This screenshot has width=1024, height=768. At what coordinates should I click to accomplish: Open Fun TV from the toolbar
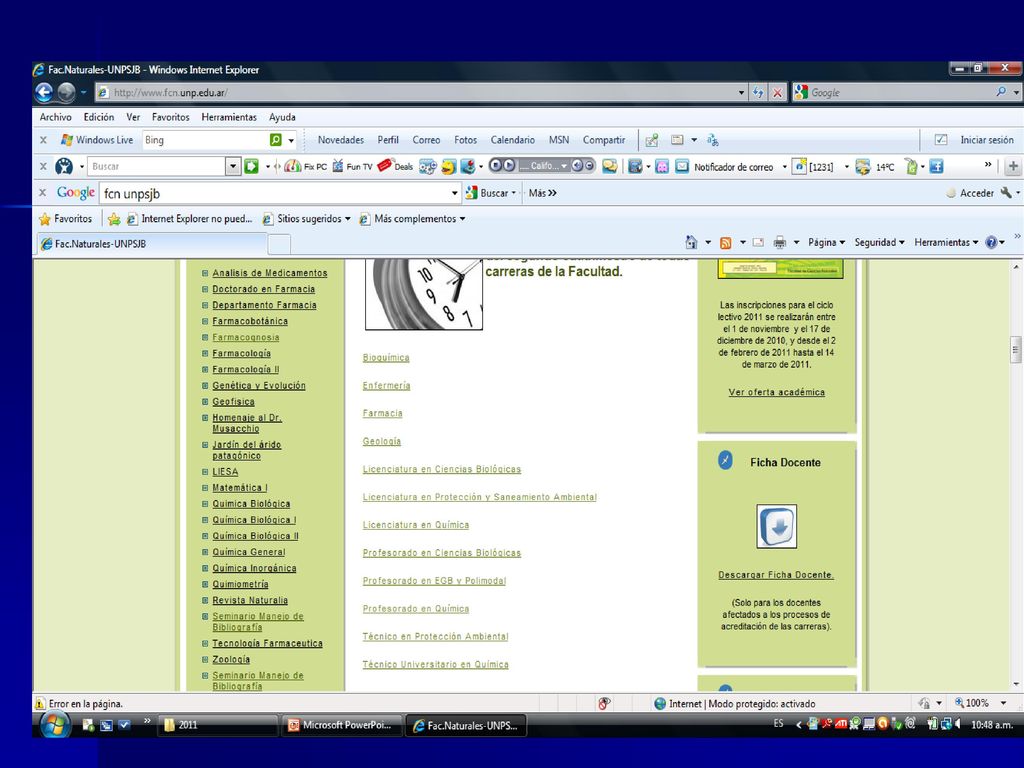point(353,167)
